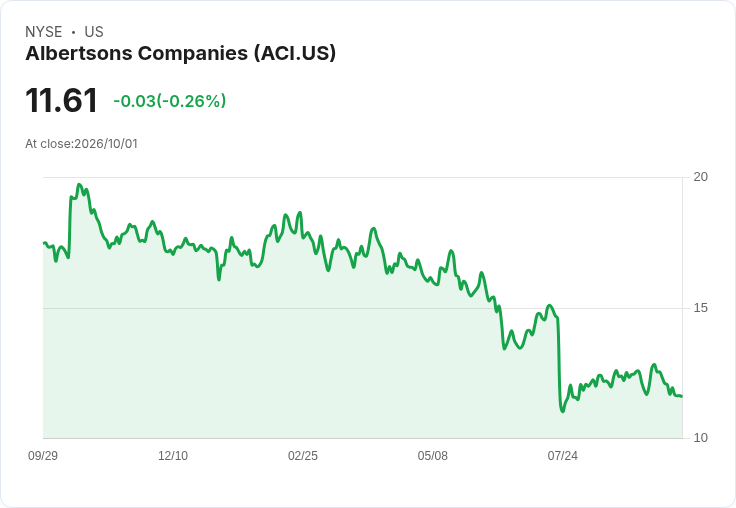Click the Albertsons Companies (ACI.US) title

[x=181, y=54]
